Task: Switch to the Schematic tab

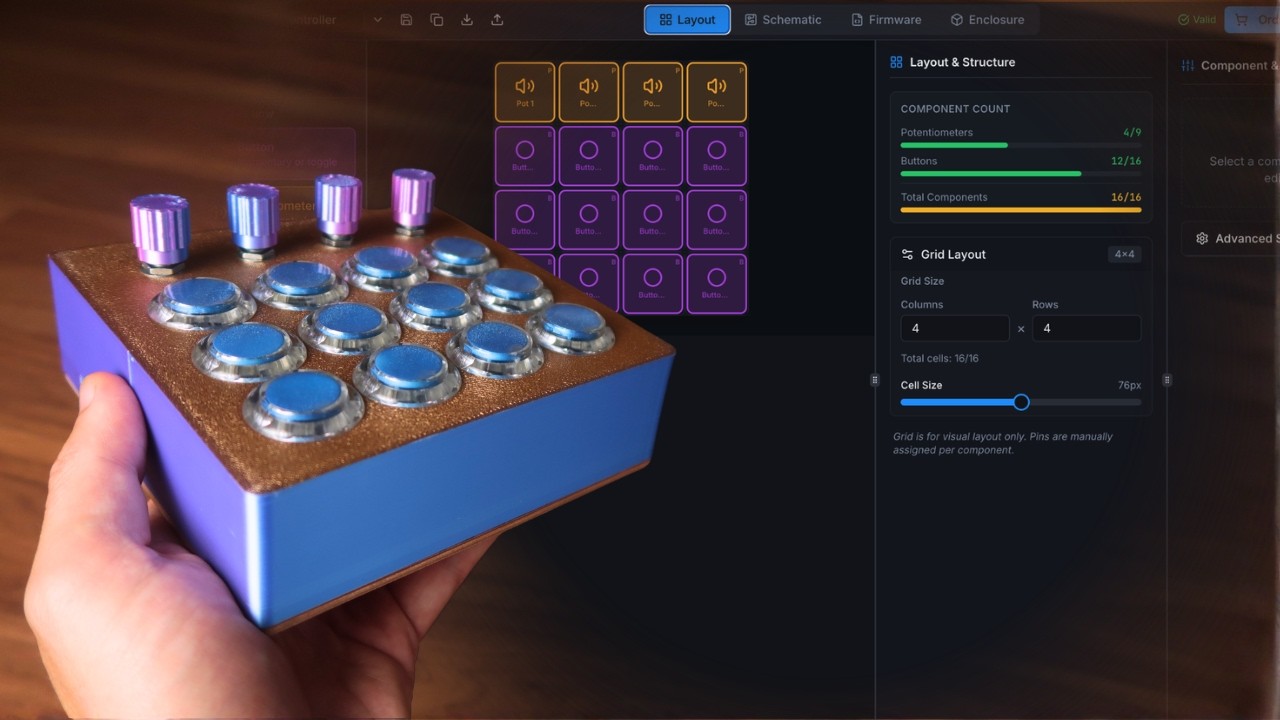Action: [783, 19]
